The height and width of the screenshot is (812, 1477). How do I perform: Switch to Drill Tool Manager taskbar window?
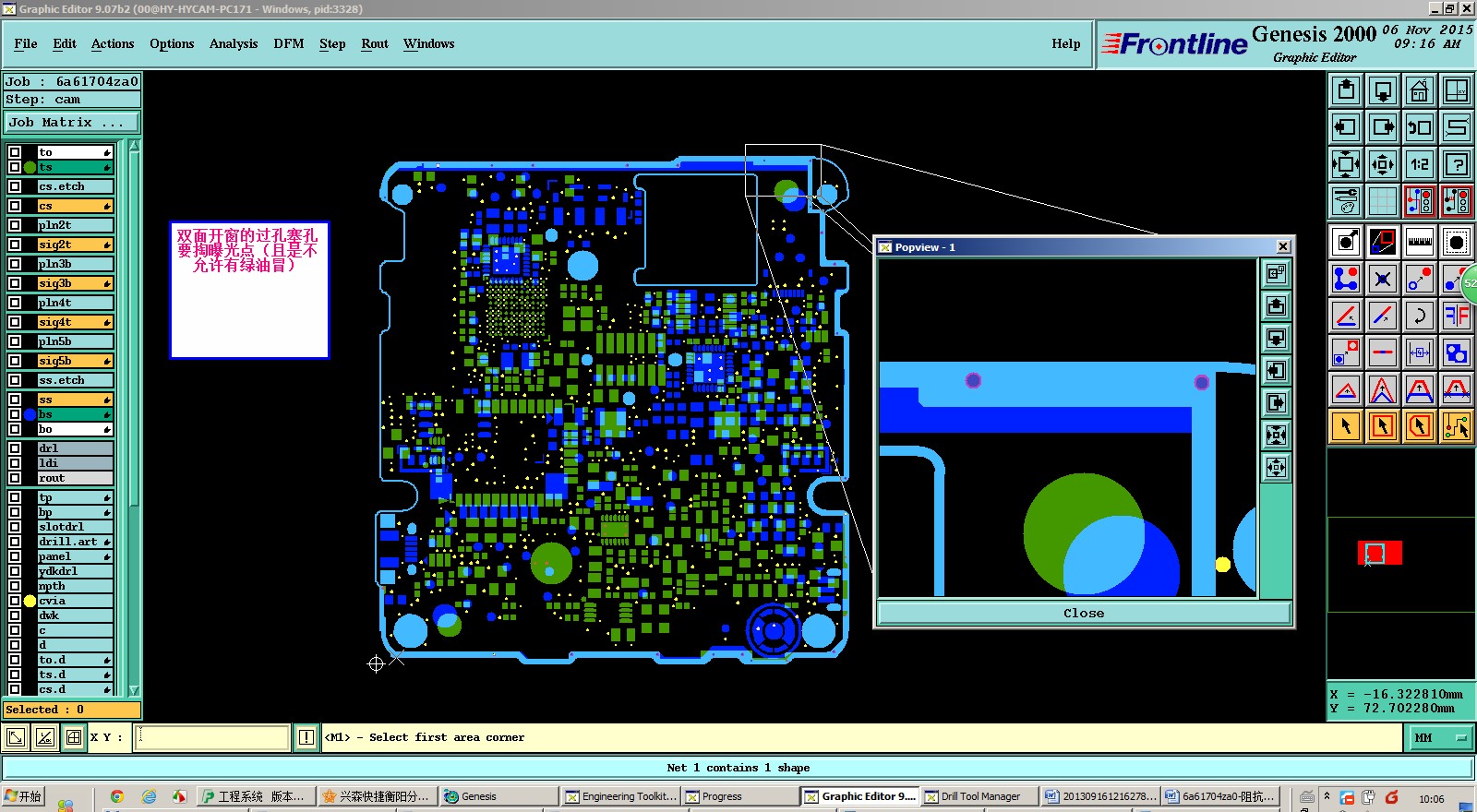pyautogui.click(x=979, y=796)
